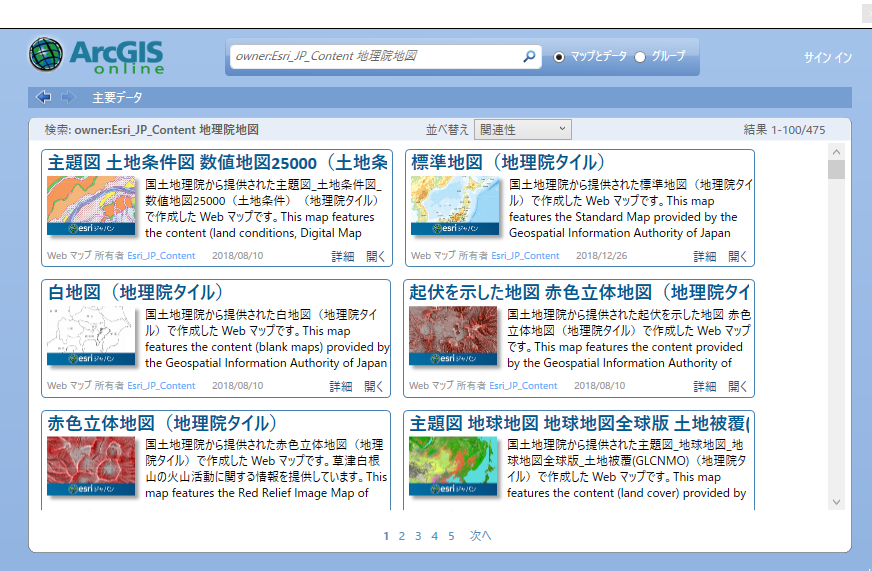The width and height of the screenshot is (872, 571).
Task: Click Esri_JP_Content owner on 白地図 card
Action: coord(161,386)
